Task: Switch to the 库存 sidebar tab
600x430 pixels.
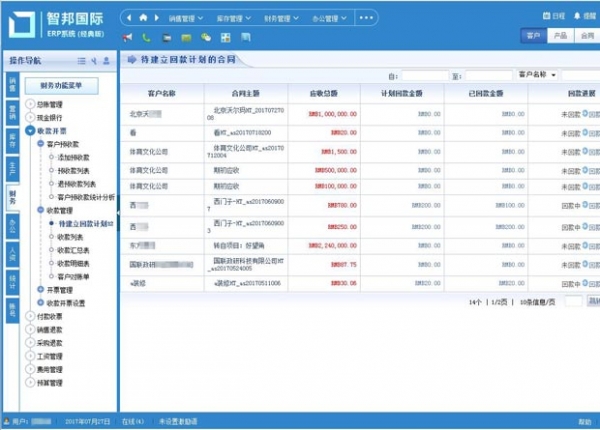Action: point(12,141)
